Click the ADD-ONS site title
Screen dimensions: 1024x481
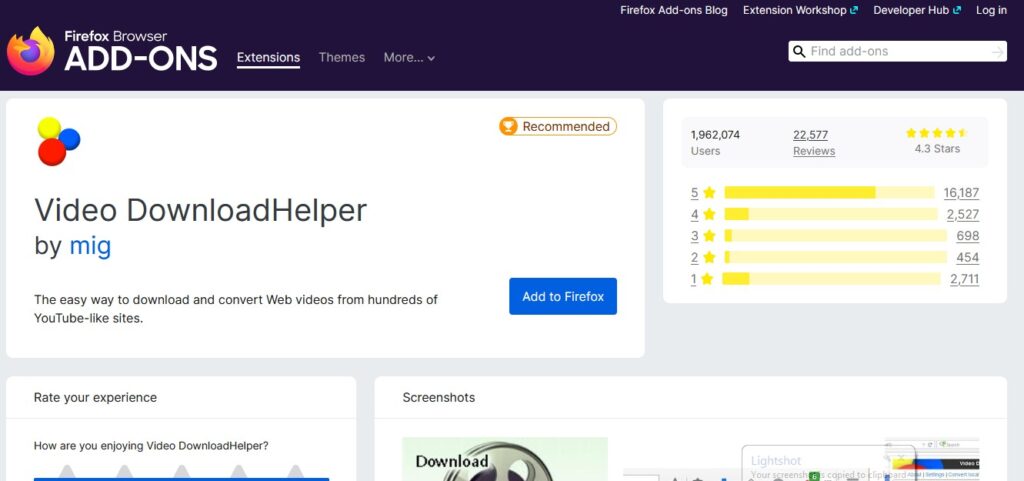point(140,59)
